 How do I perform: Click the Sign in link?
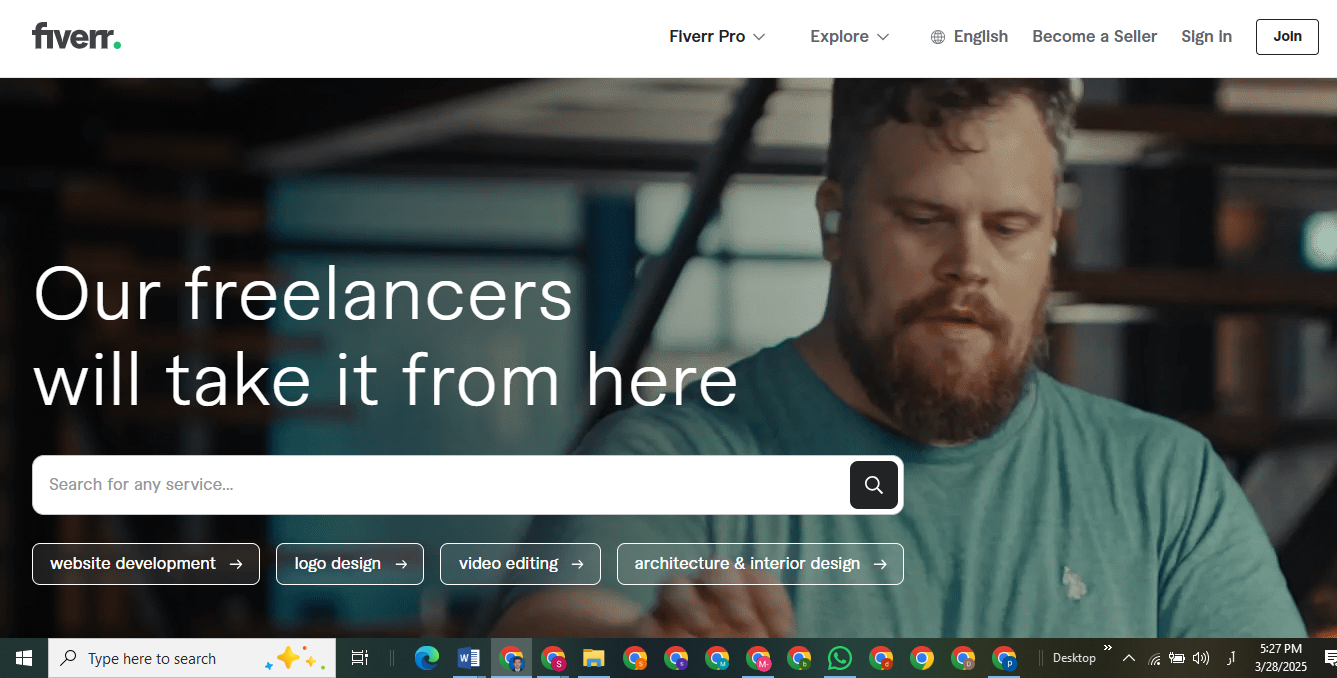[x=1206, y=37]
